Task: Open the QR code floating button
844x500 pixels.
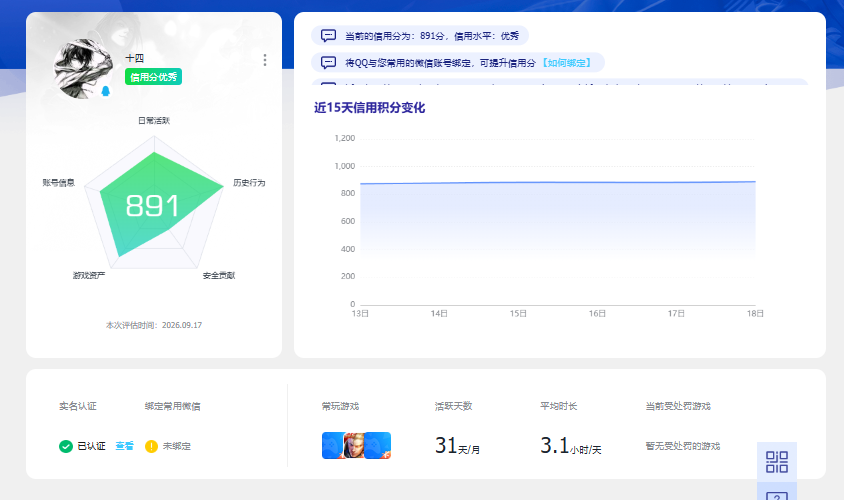Action: (777, 462)
